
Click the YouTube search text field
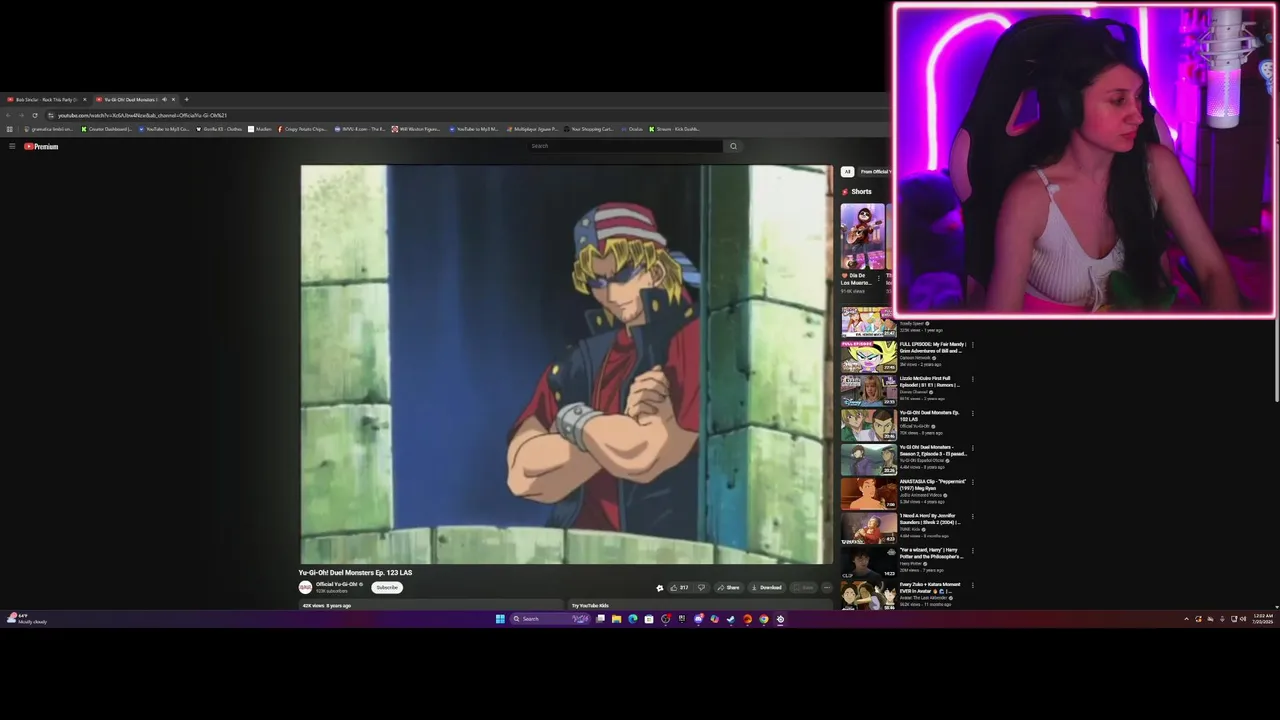click(625, 146)
